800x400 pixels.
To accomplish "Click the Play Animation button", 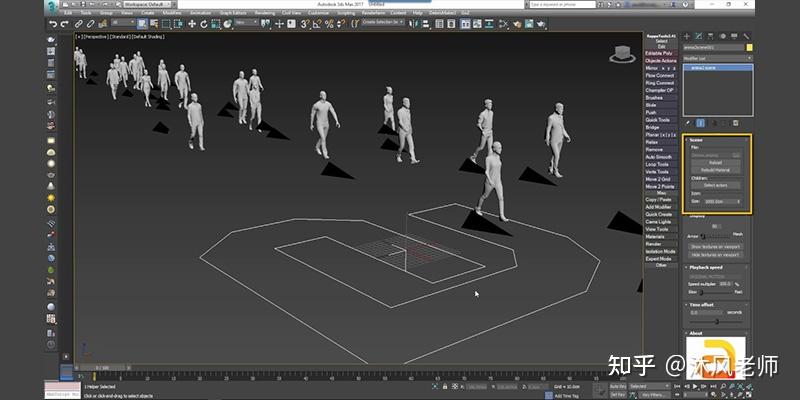I will [695, 387].
